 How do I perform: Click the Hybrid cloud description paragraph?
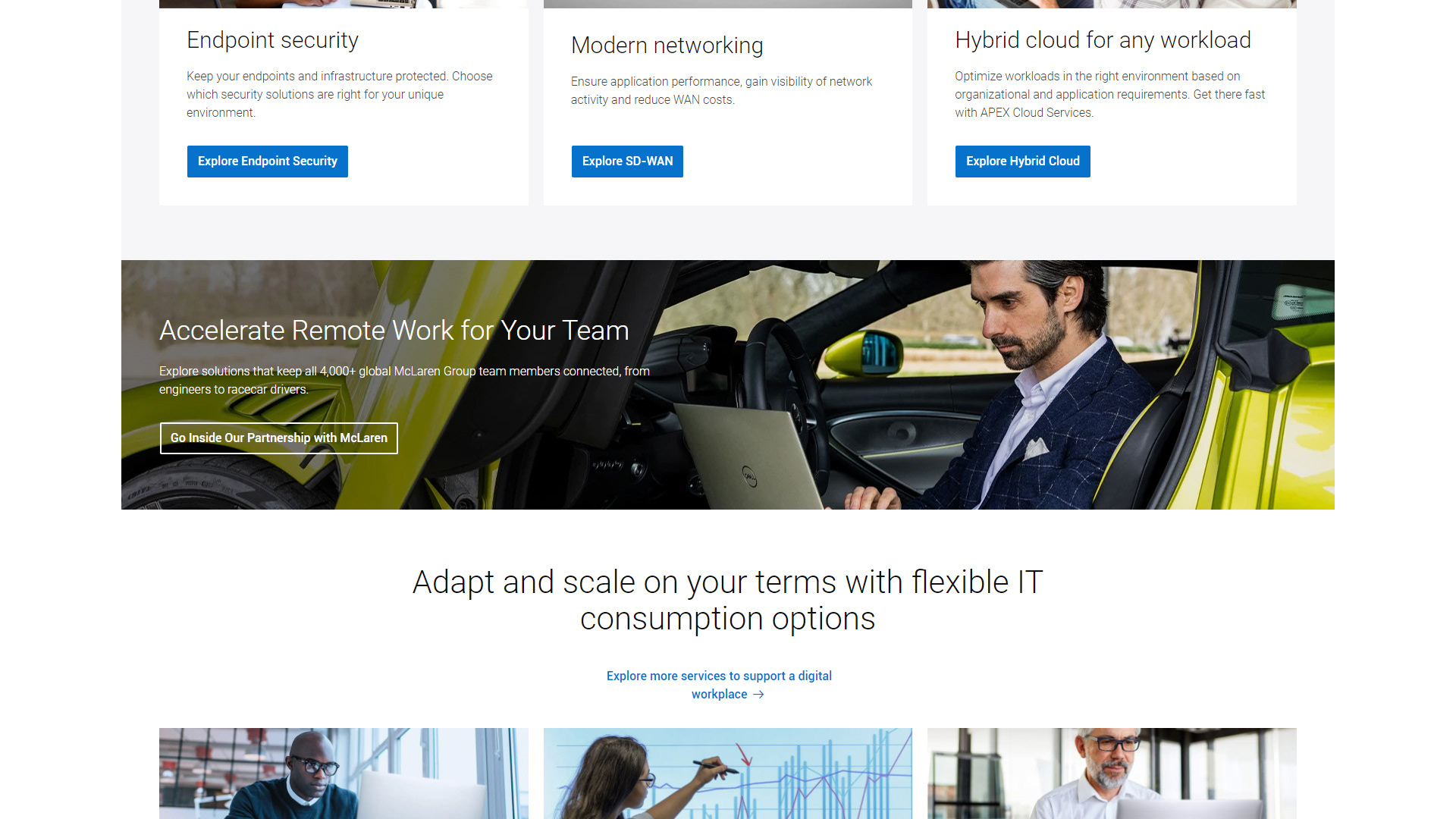(x=1109, y=94)
